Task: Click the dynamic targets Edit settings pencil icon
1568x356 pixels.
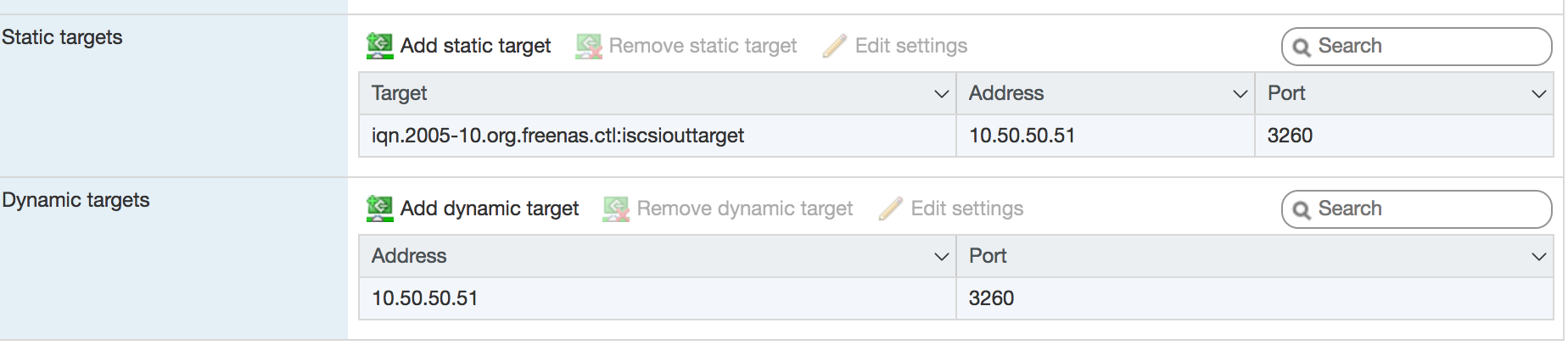Action: [891, 209]
